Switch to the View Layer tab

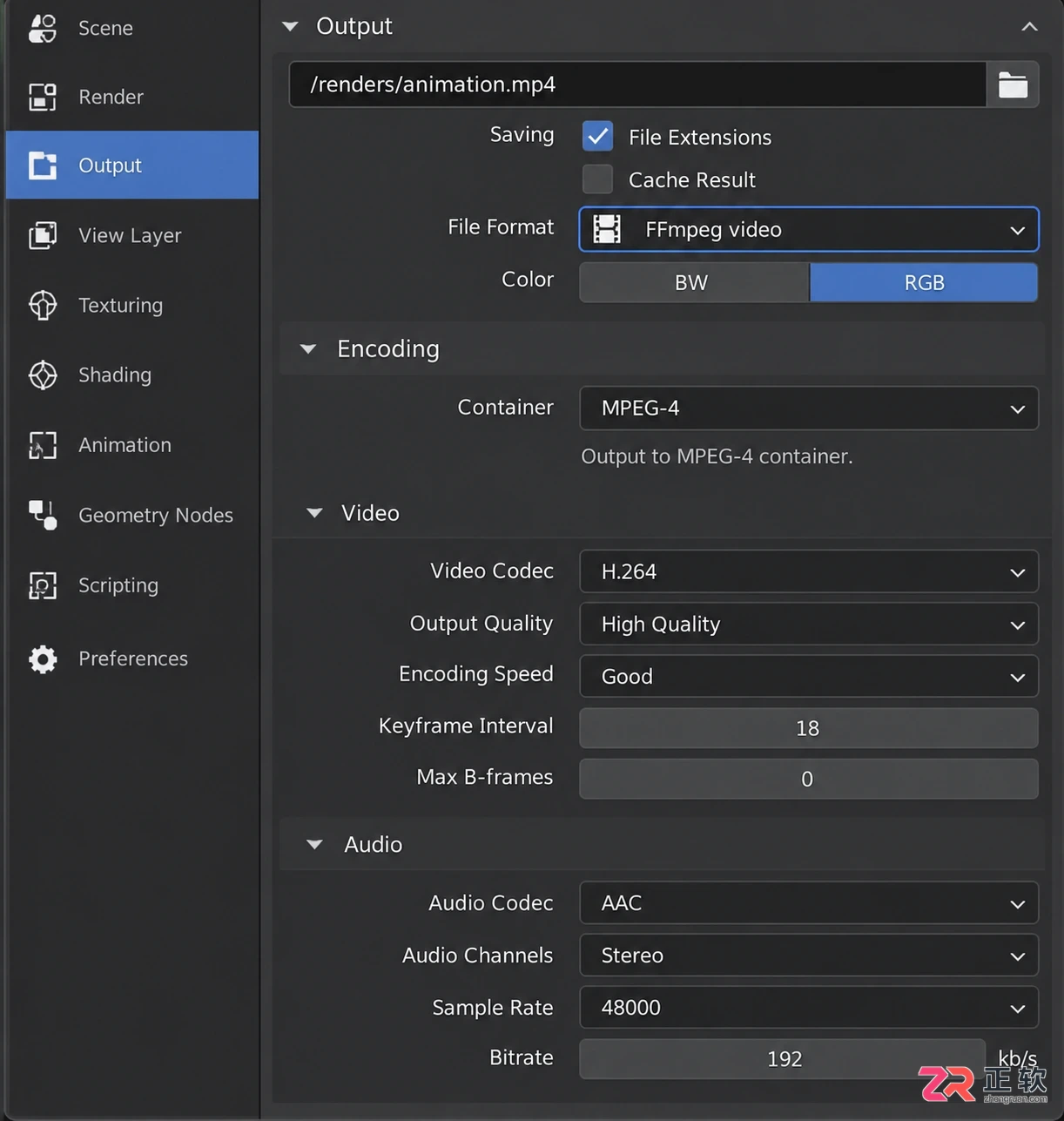pyautogui.click(x=132, y=235)
